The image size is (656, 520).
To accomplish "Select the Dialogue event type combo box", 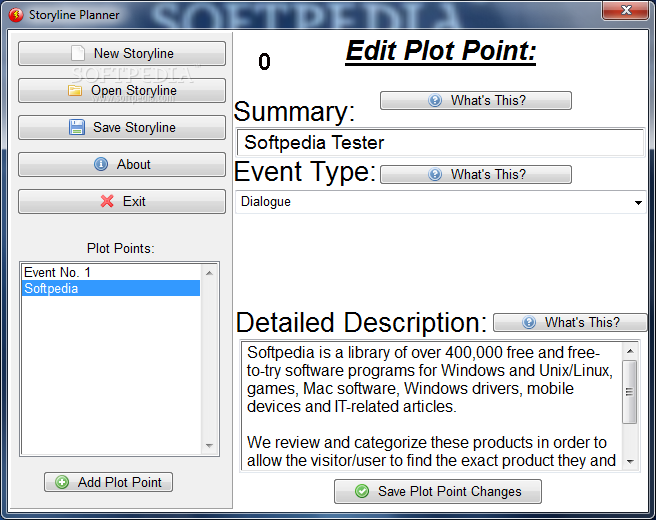I will 441,202.
